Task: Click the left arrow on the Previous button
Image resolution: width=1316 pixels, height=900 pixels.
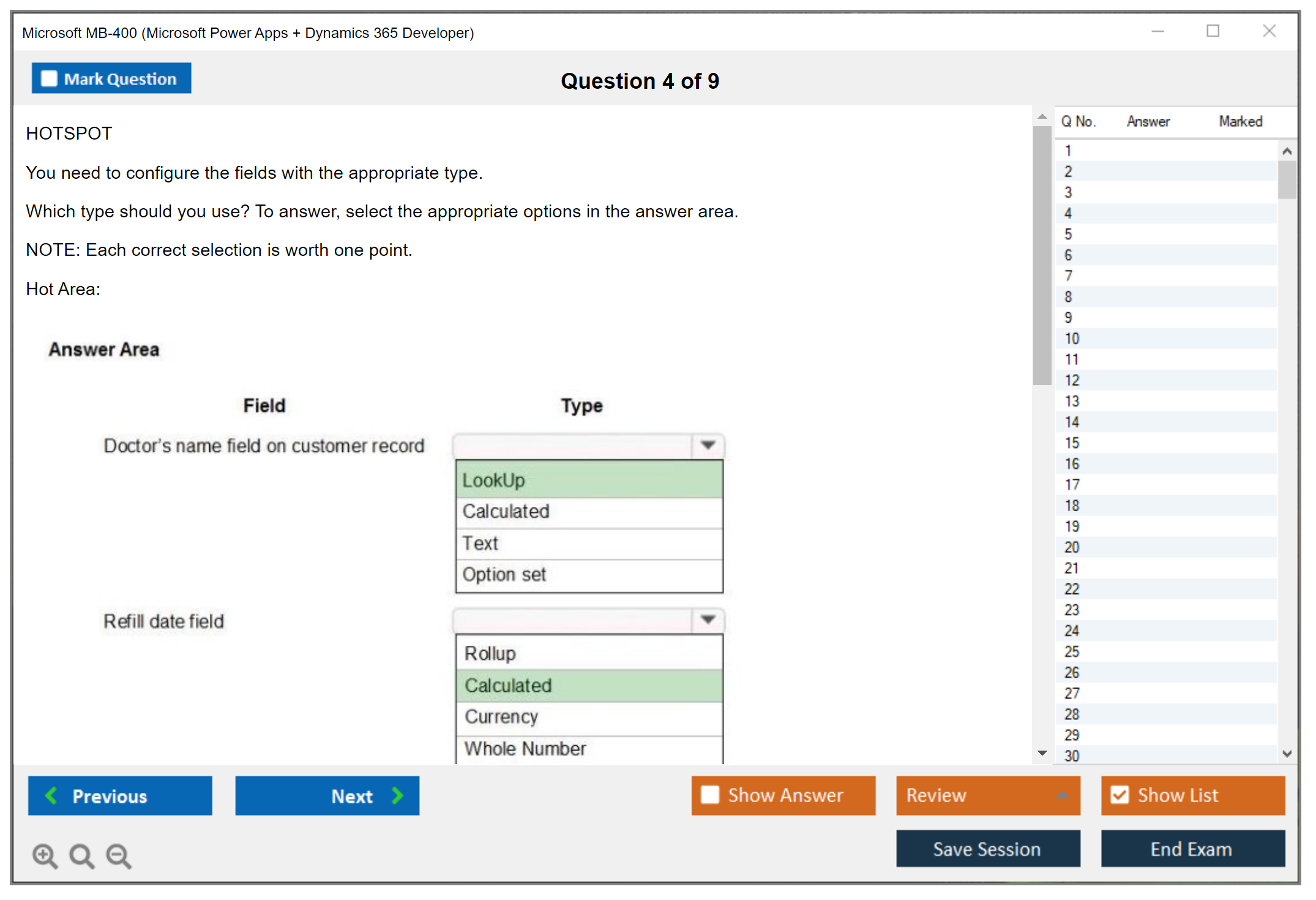Action: 51,795
